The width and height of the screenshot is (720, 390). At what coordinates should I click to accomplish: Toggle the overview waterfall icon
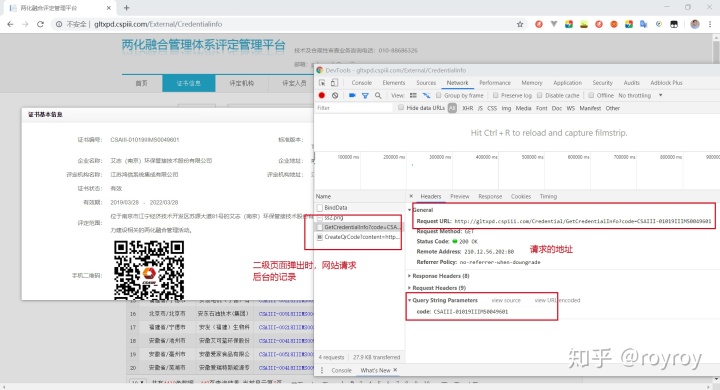pyautogui.click(x=427, y=96)
